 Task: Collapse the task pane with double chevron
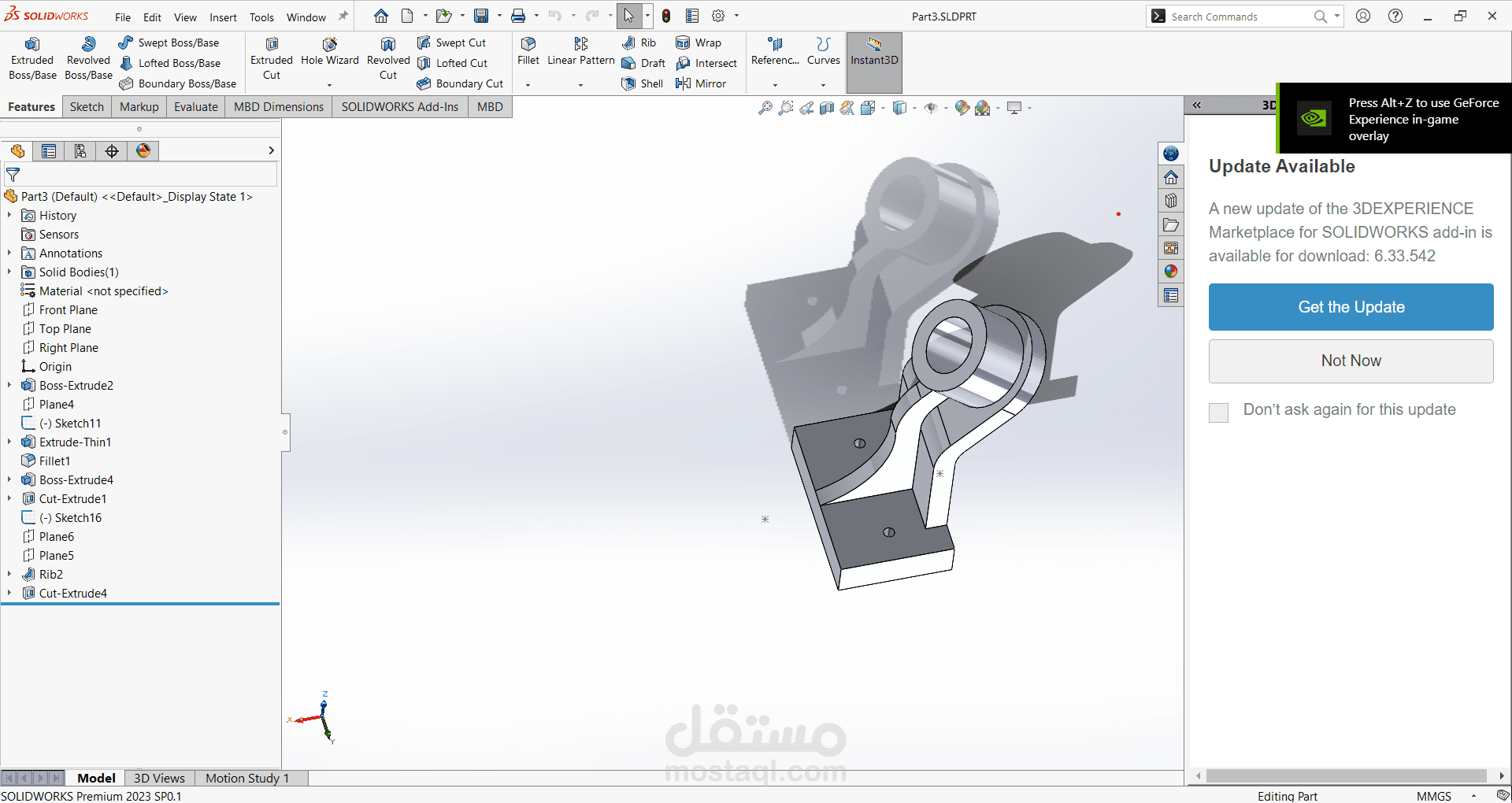point(1197,105)
